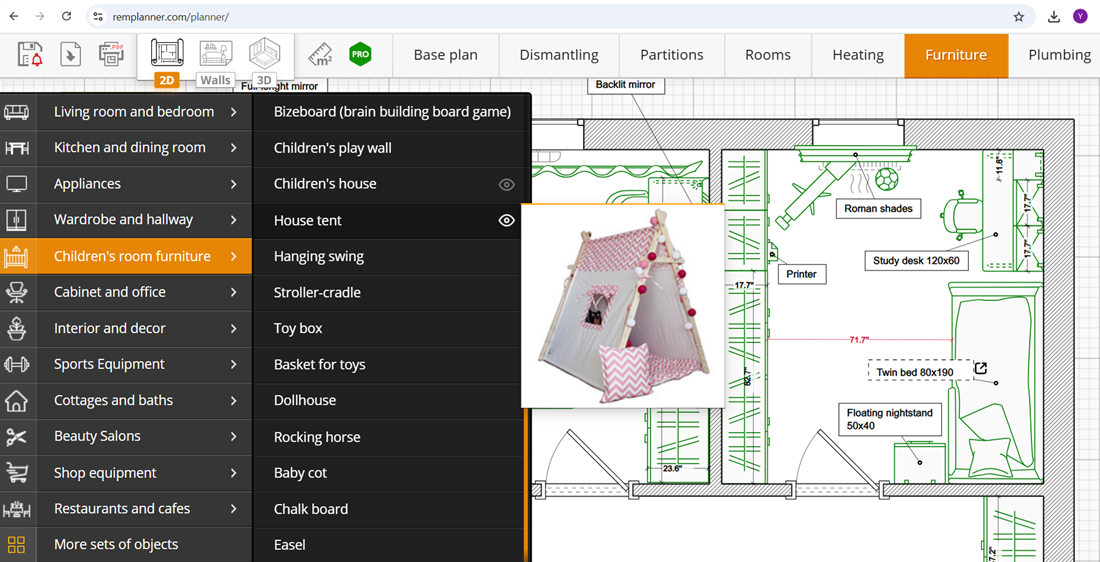Reload the page in browser
The width and height of the screenshot is (1100, 562).
66,16
